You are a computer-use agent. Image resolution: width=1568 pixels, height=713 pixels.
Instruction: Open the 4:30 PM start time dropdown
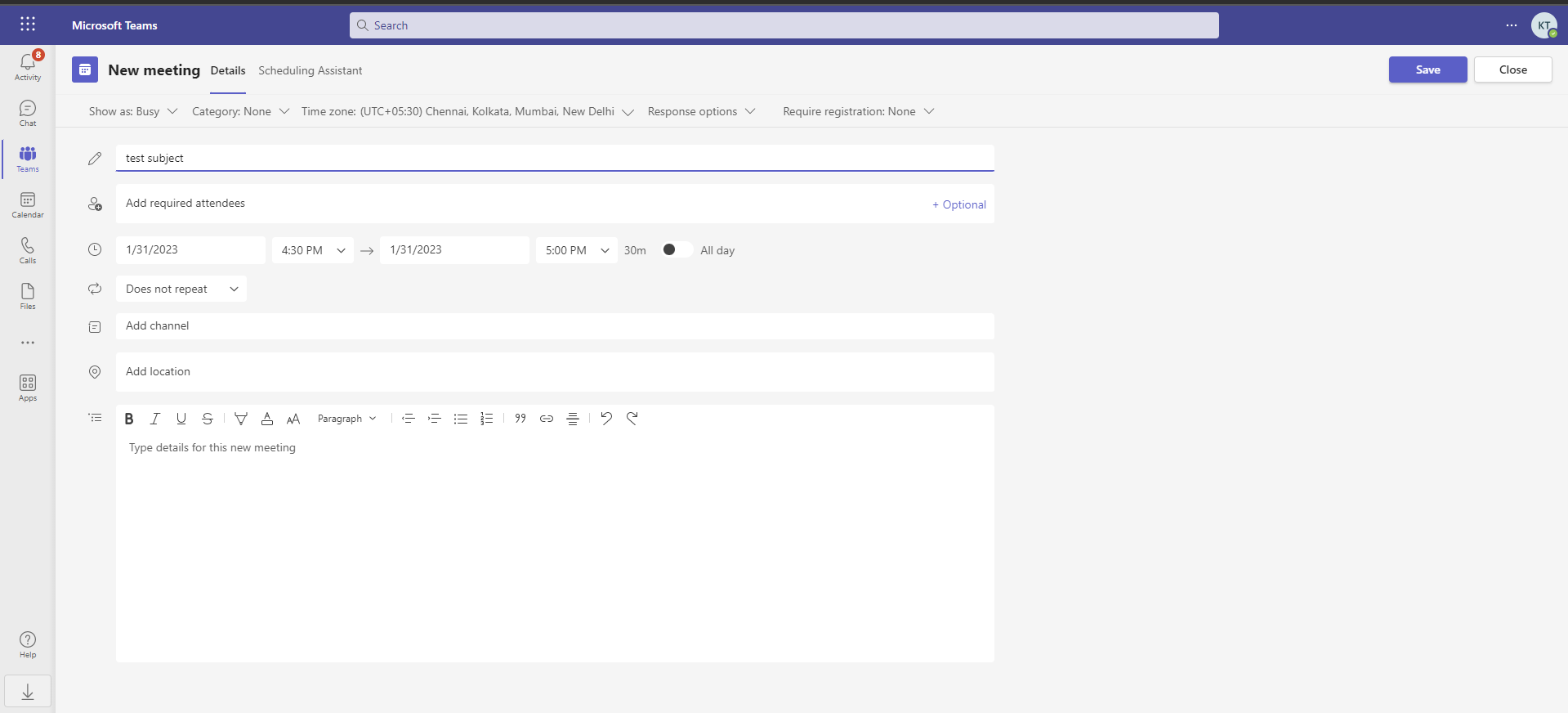point(313,250)
